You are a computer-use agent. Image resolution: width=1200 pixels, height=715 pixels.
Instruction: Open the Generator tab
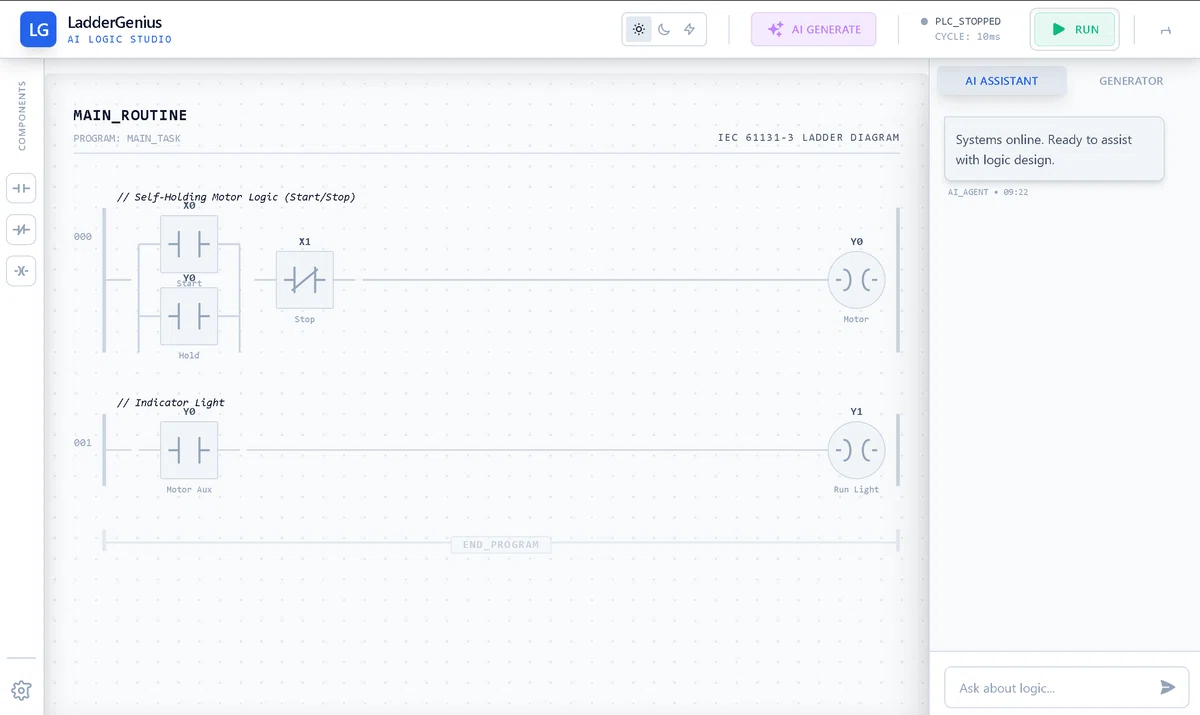tap(1131, 81)
